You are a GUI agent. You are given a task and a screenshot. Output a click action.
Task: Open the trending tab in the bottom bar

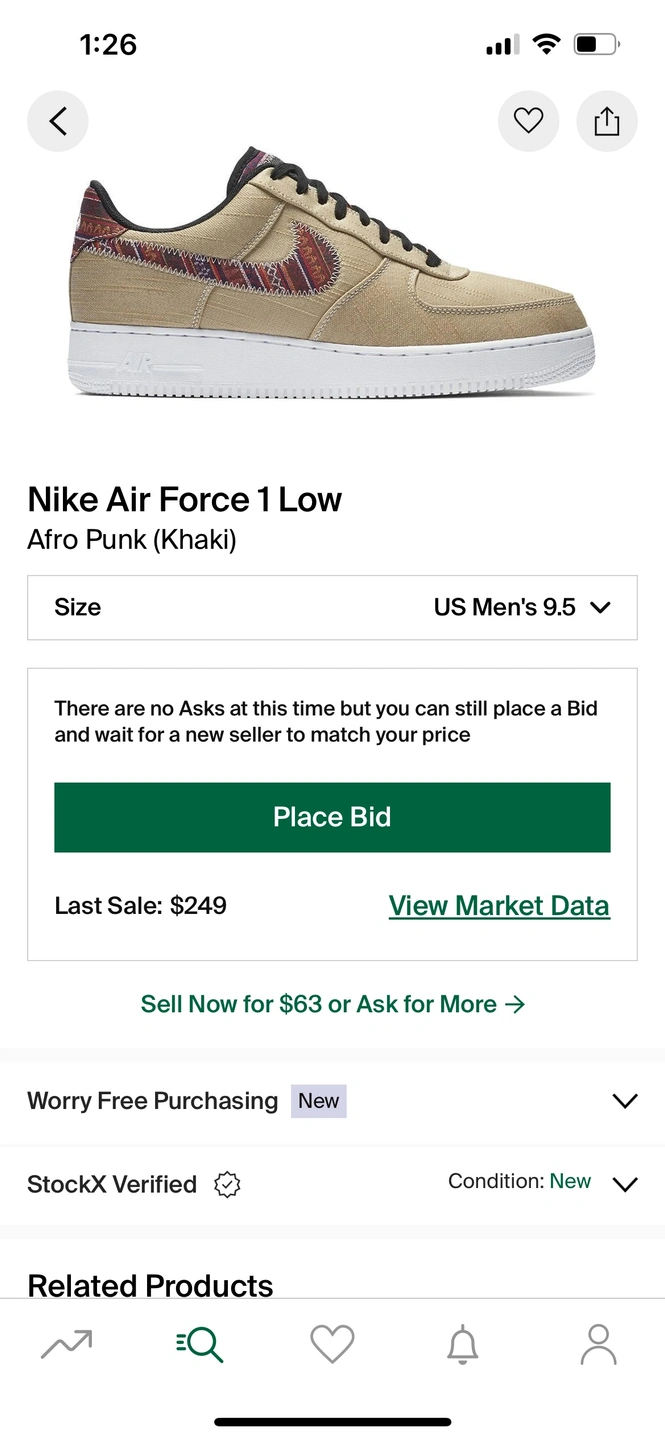pos(67,1344)
